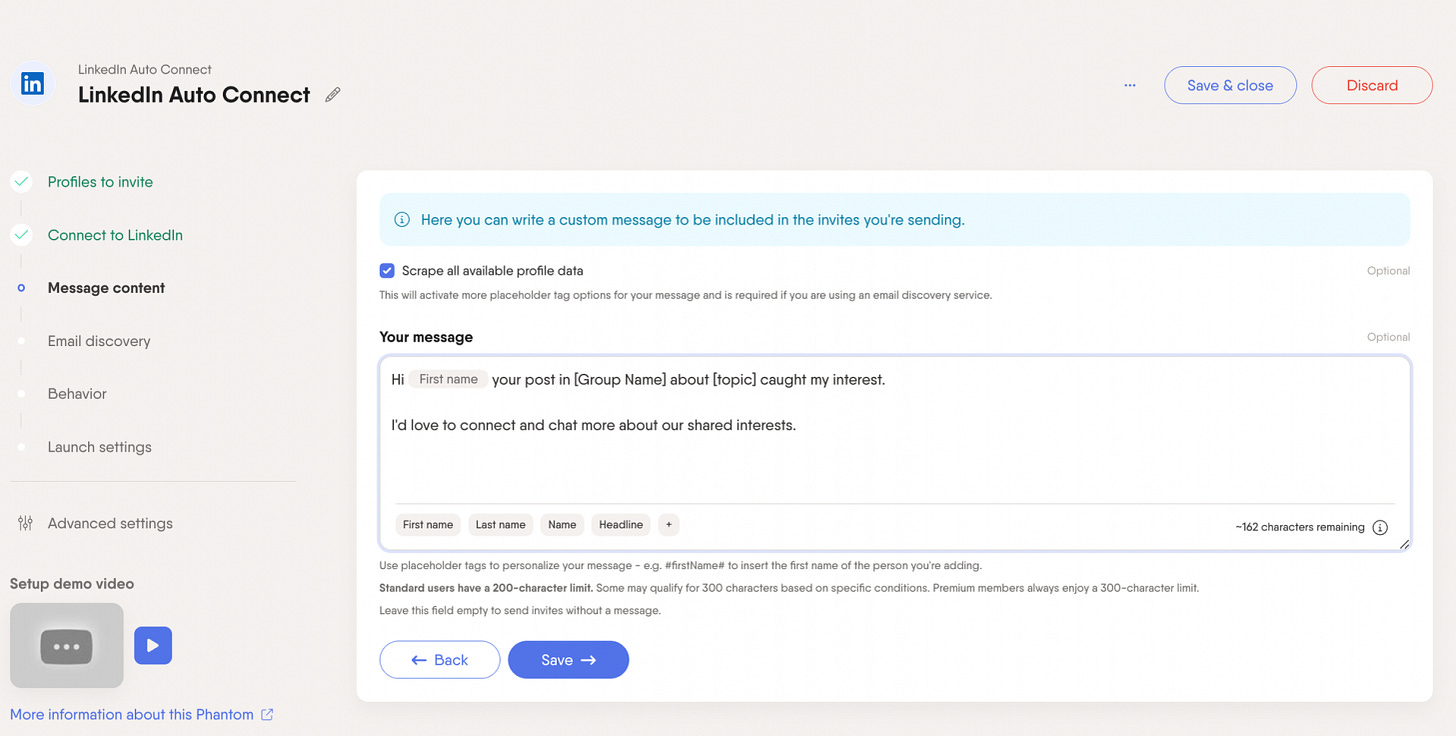Click the blue Save button
Viewport: 1456px width, 736px height.
pyautogui.click(x=568, y=660)
